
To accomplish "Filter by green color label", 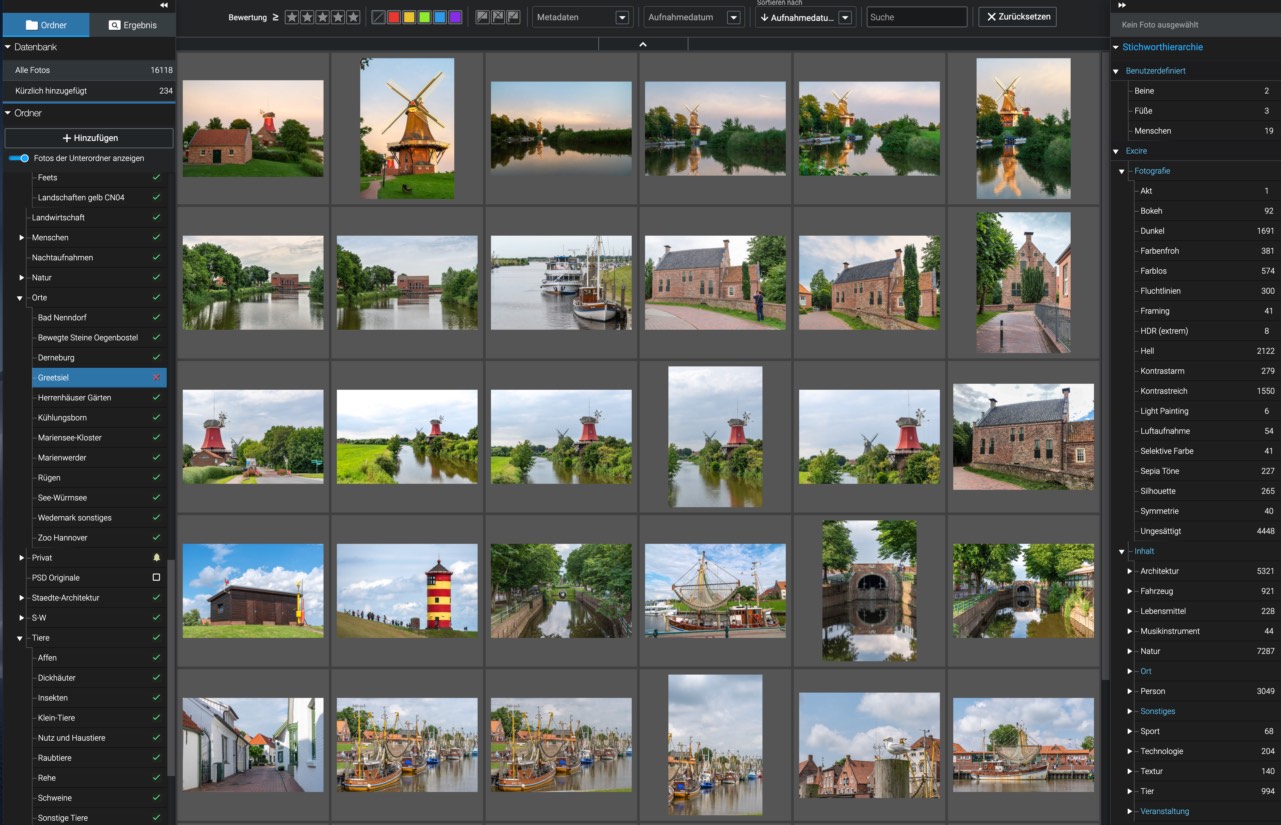I will point(424,17).
